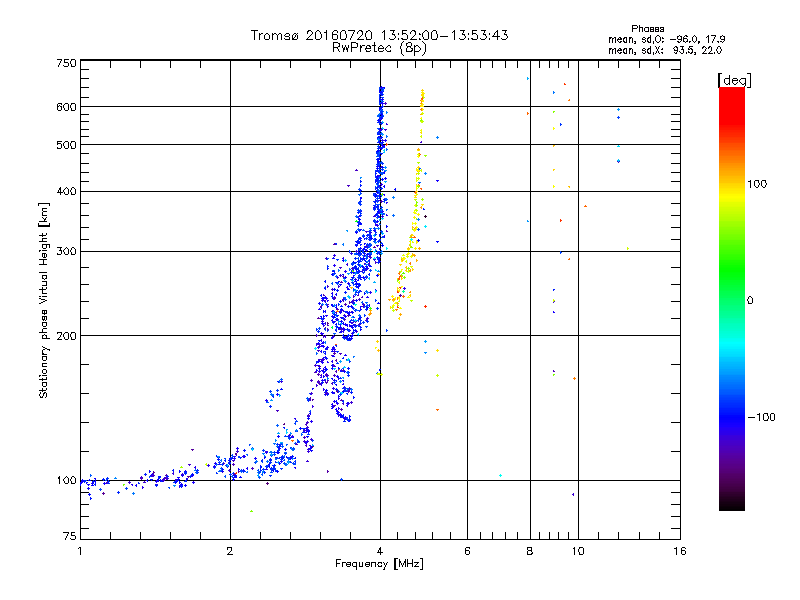Viewport: 800px width, 600px height.
Task: Click the '[deg]' colorbar unit label
Action: [x=734, y=80]
